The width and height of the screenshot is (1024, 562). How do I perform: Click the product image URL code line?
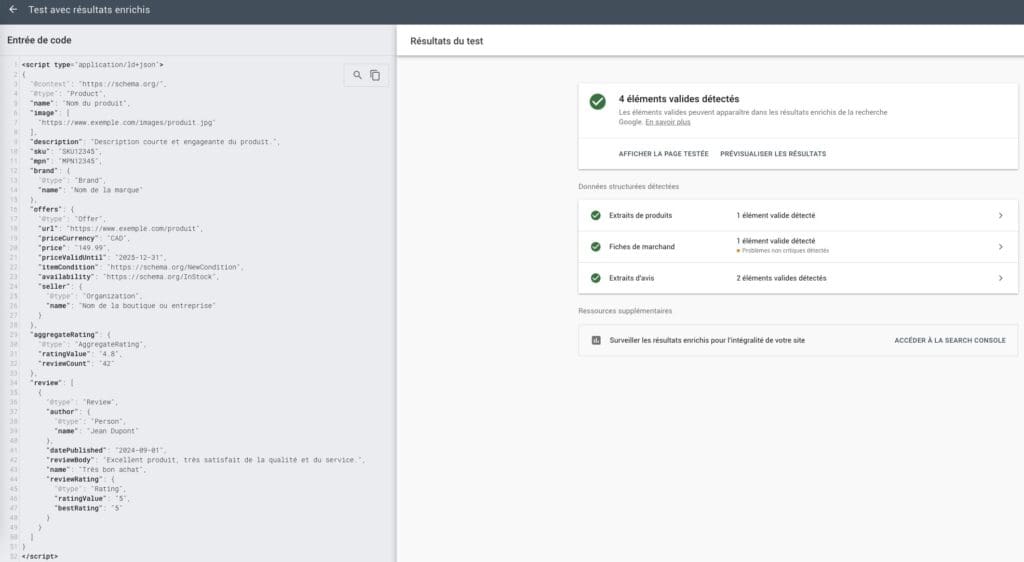[127, 123]
